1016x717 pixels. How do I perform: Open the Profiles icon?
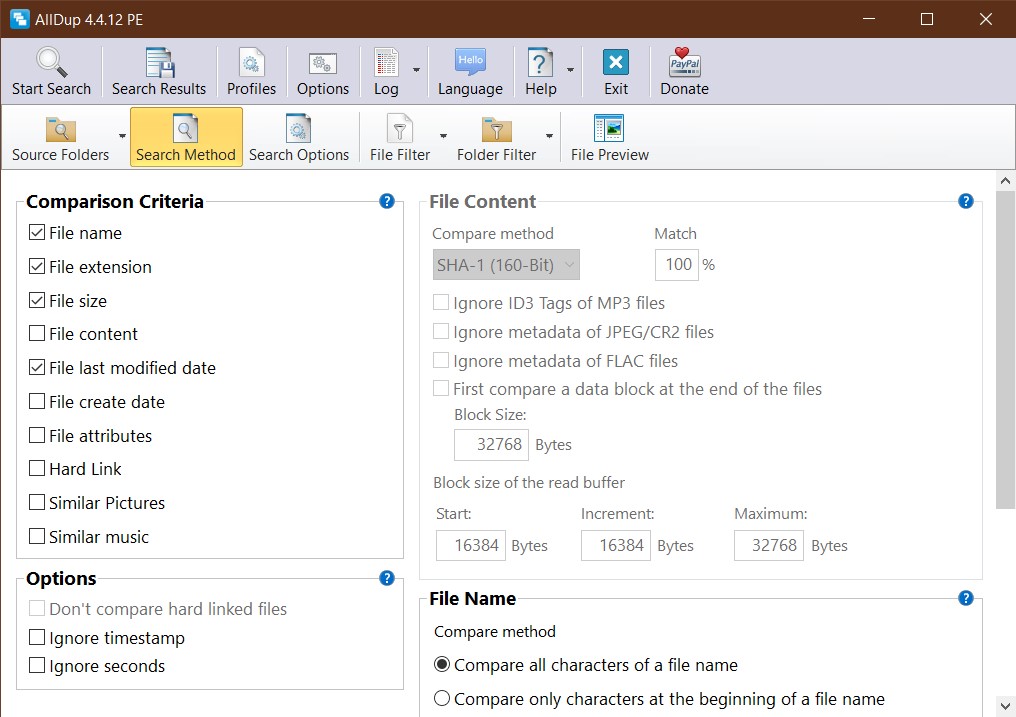251,62
